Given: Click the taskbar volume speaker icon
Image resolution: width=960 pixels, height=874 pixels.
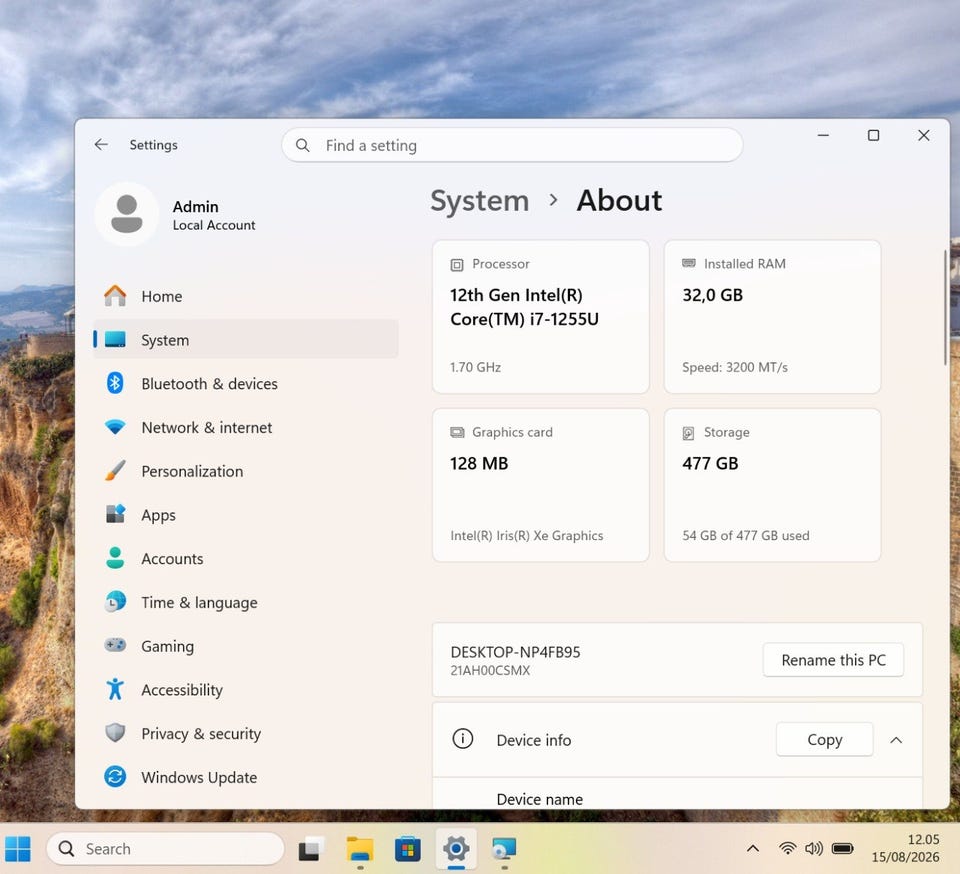Looking at the screenshot, I should coord(814,848).
